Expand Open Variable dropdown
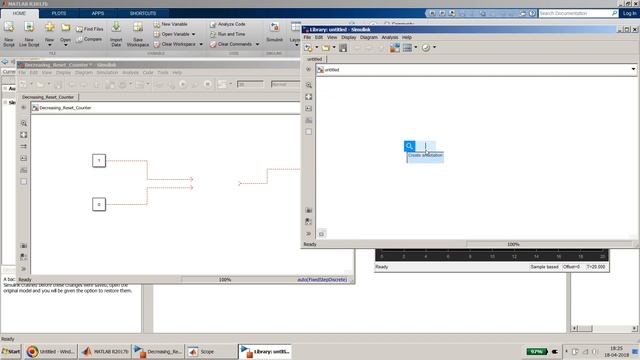The width and height of the screenshot is (640, 360). point(193,34)
